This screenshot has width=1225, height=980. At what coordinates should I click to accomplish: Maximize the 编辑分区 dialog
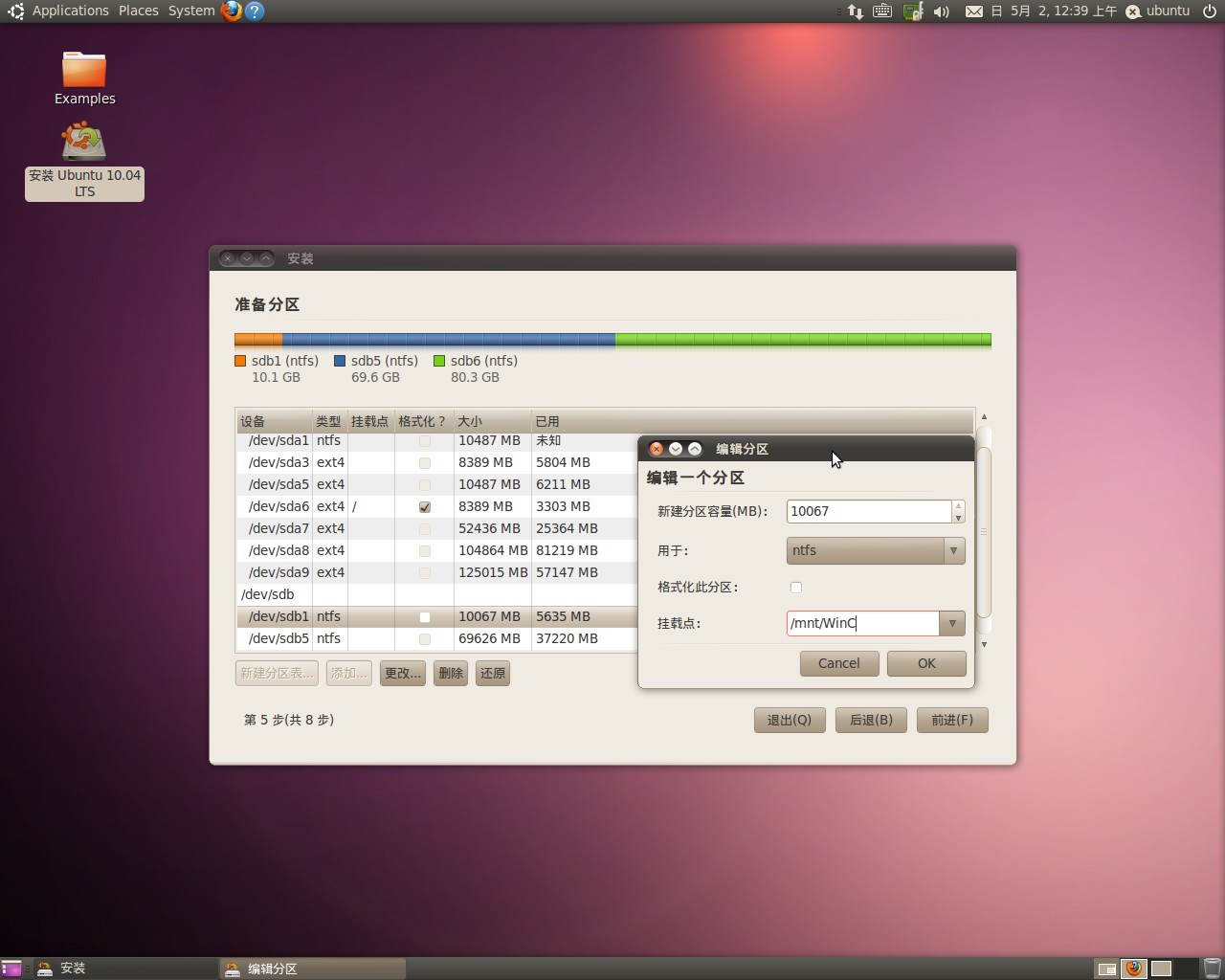695,449
